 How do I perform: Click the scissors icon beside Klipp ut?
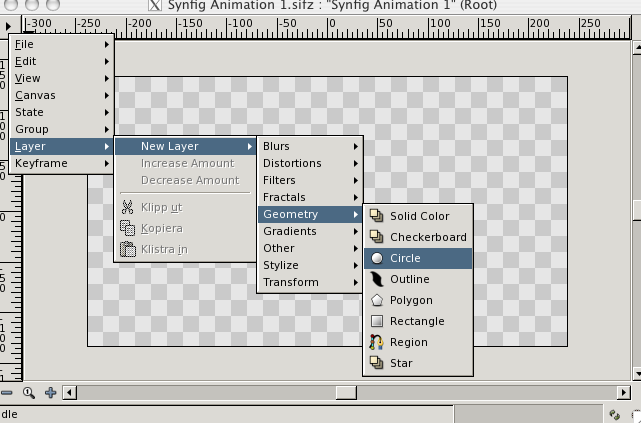(x=127, y=207)
